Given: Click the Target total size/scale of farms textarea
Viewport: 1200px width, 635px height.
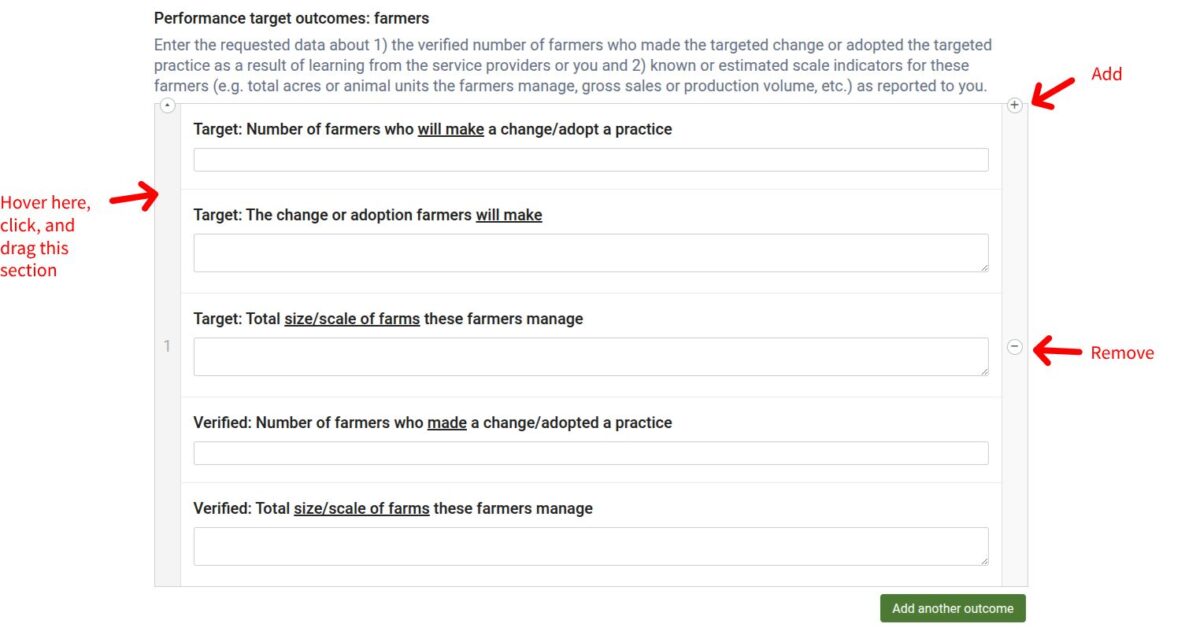Looking at the screenshot, I should (591, 357).
